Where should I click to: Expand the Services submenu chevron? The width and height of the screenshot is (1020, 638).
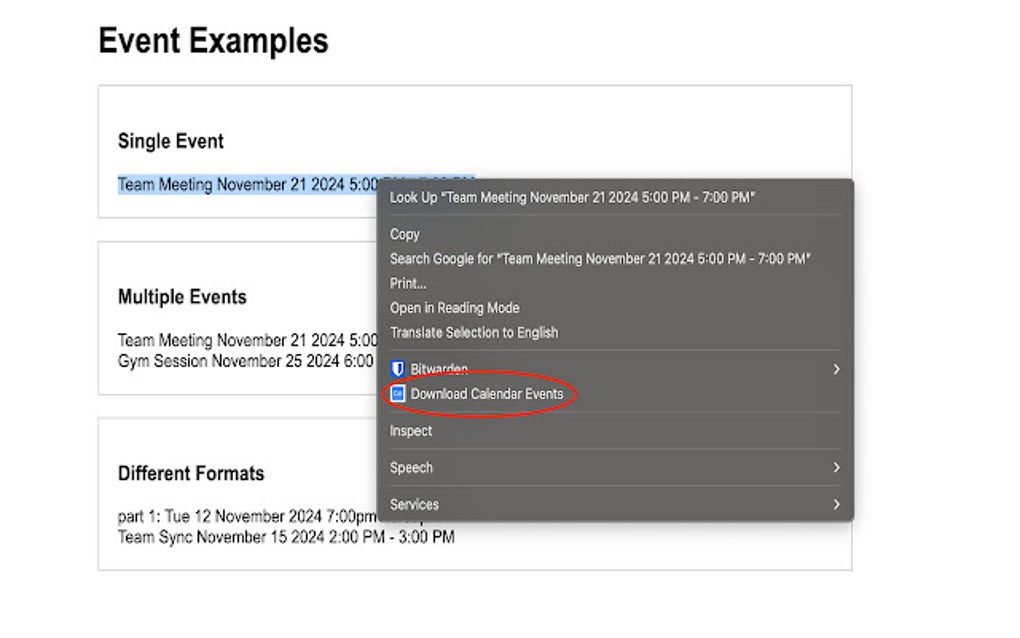[x=836, y=504]
